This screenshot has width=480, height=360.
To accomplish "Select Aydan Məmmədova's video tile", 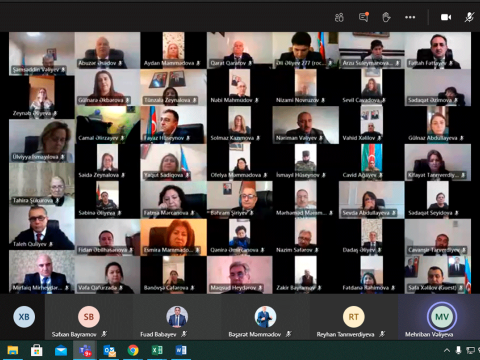I will click(173, 50).
